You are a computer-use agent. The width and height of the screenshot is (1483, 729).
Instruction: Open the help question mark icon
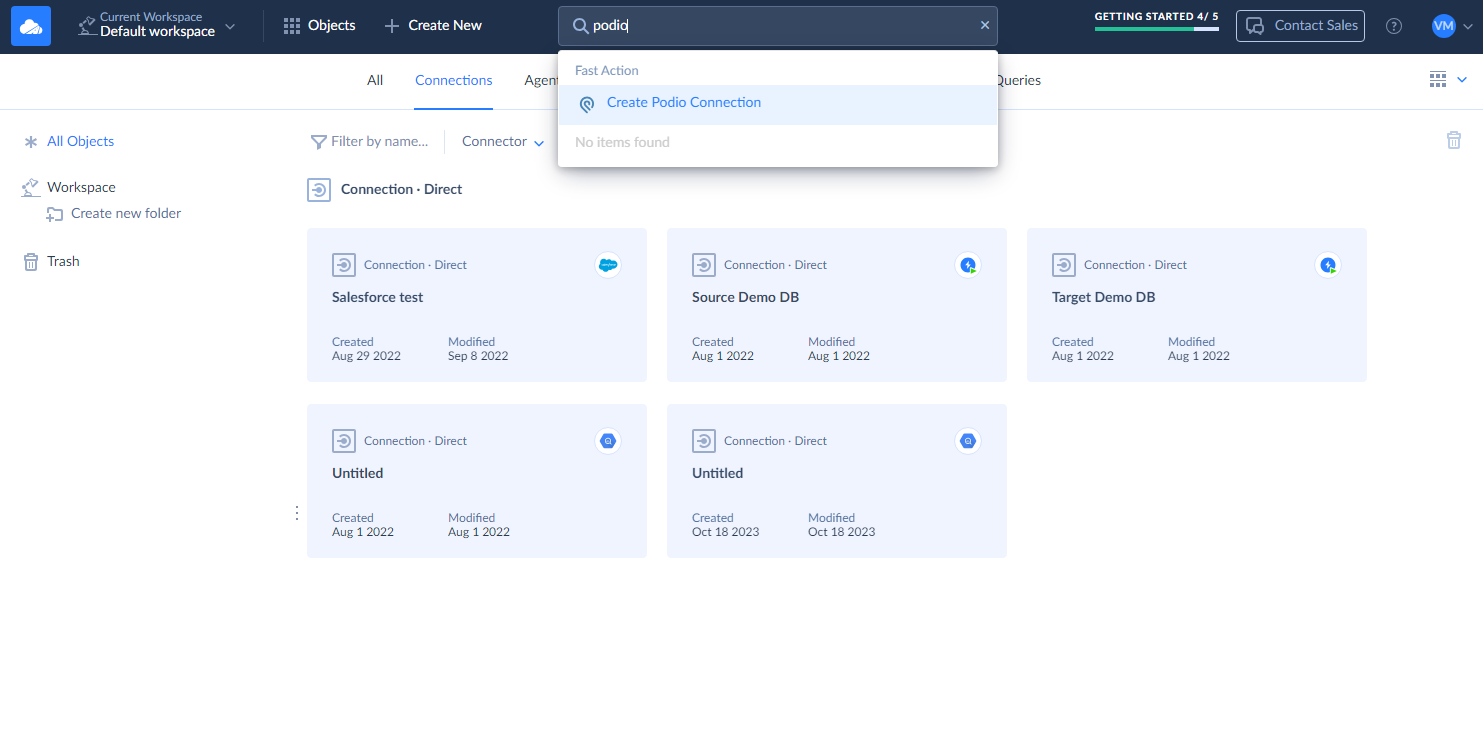1393,26
